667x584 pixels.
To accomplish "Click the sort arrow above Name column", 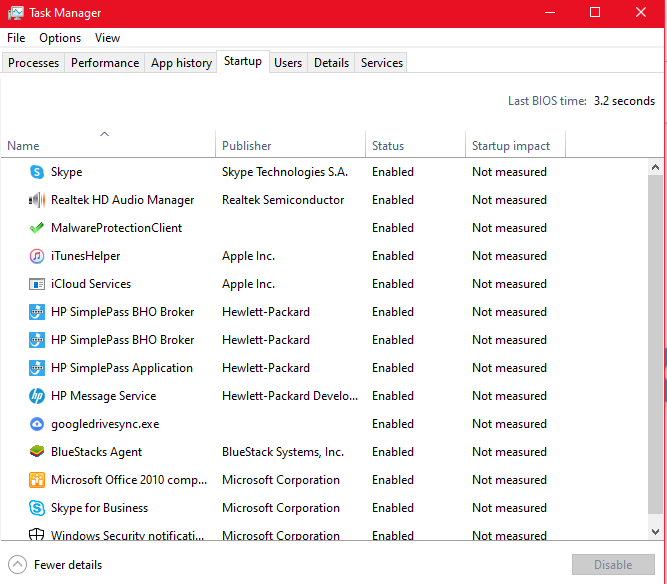I will [x=104, y=134].
